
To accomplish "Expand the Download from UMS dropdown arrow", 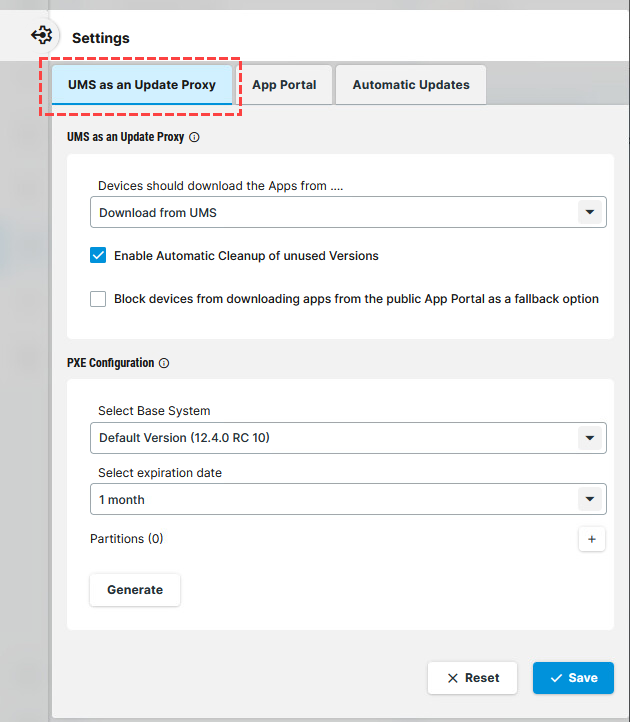I will (590, 213).
